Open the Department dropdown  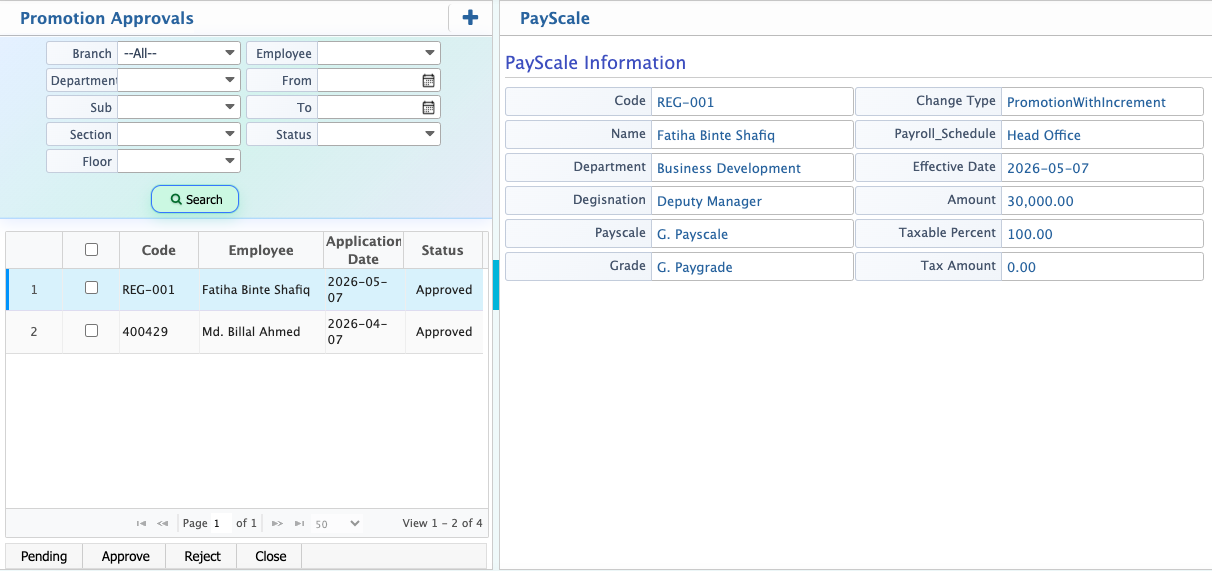point(179,80)
